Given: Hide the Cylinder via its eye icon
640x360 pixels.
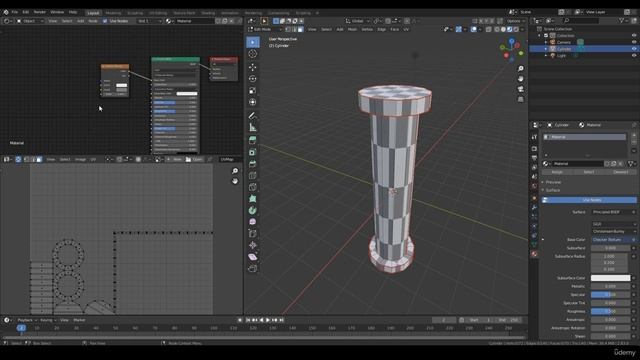Looking at the screenshot, I should click(634, 49).
